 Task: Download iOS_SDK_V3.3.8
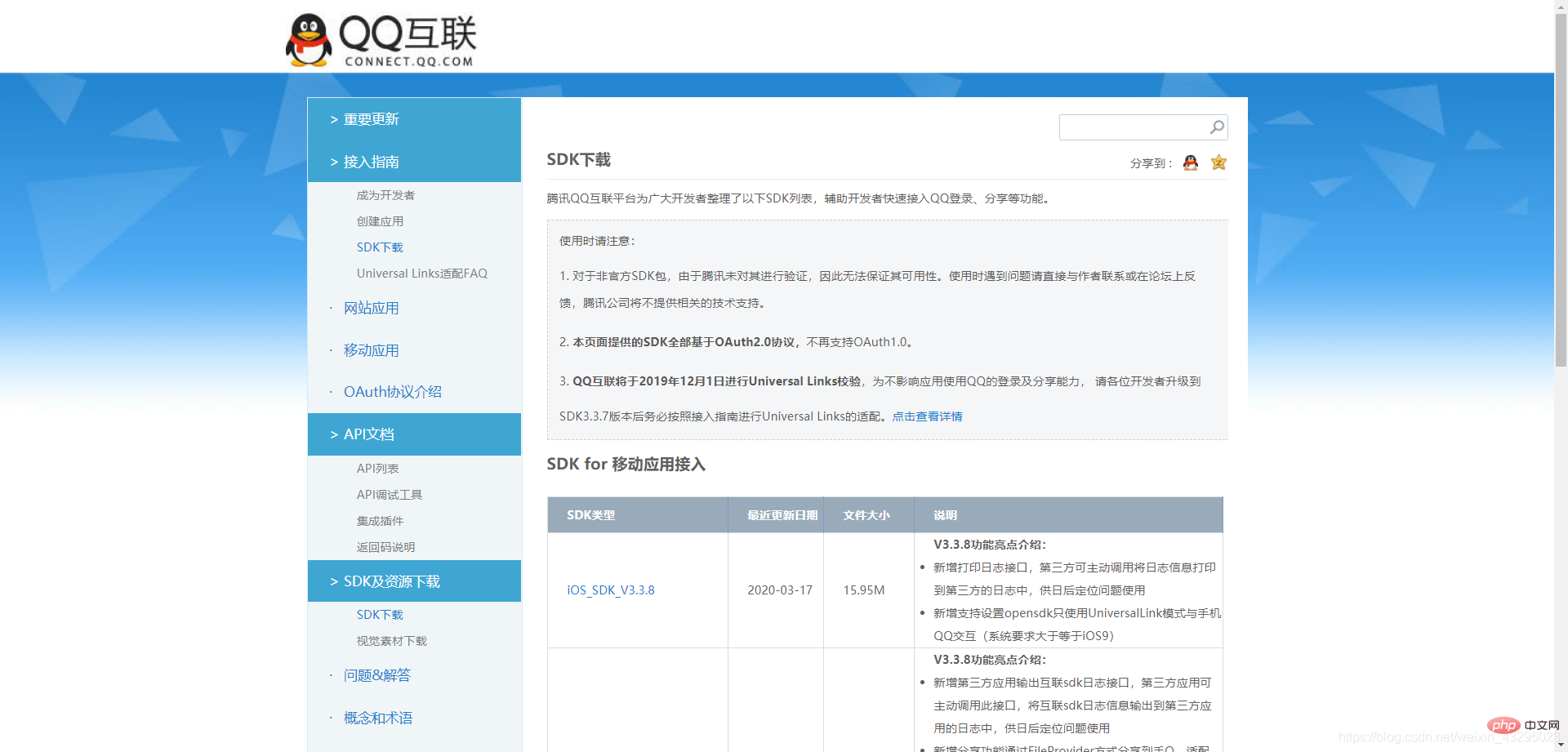pos(611,590)
